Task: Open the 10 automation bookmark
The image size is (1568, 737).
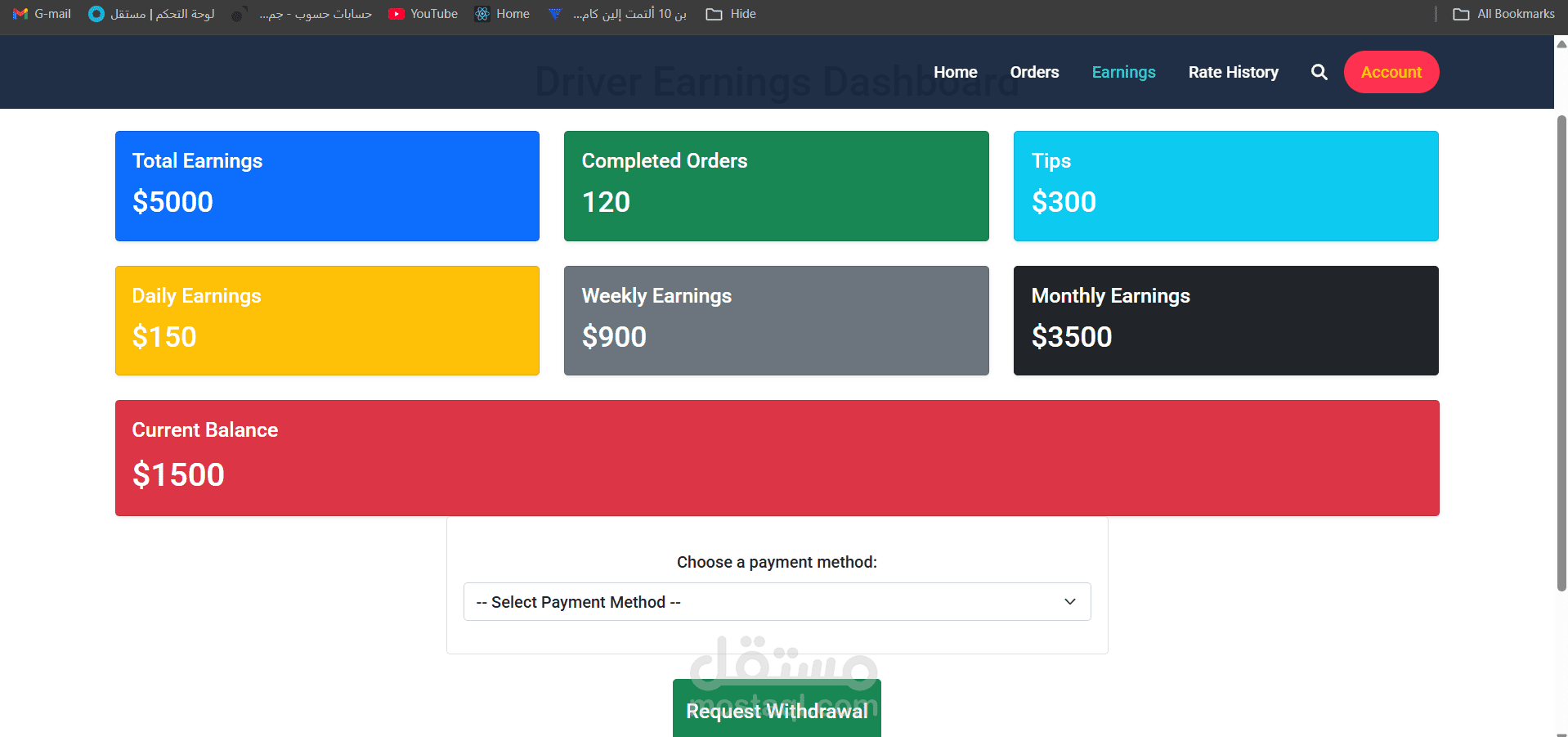Action: pyautogui.click(x=617, y=14)
